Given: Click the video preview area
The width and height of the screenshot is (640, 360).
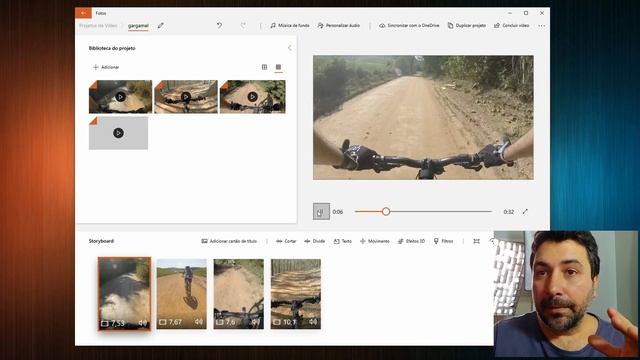Looking at the screenshot, I should click(x=423, y=118).
